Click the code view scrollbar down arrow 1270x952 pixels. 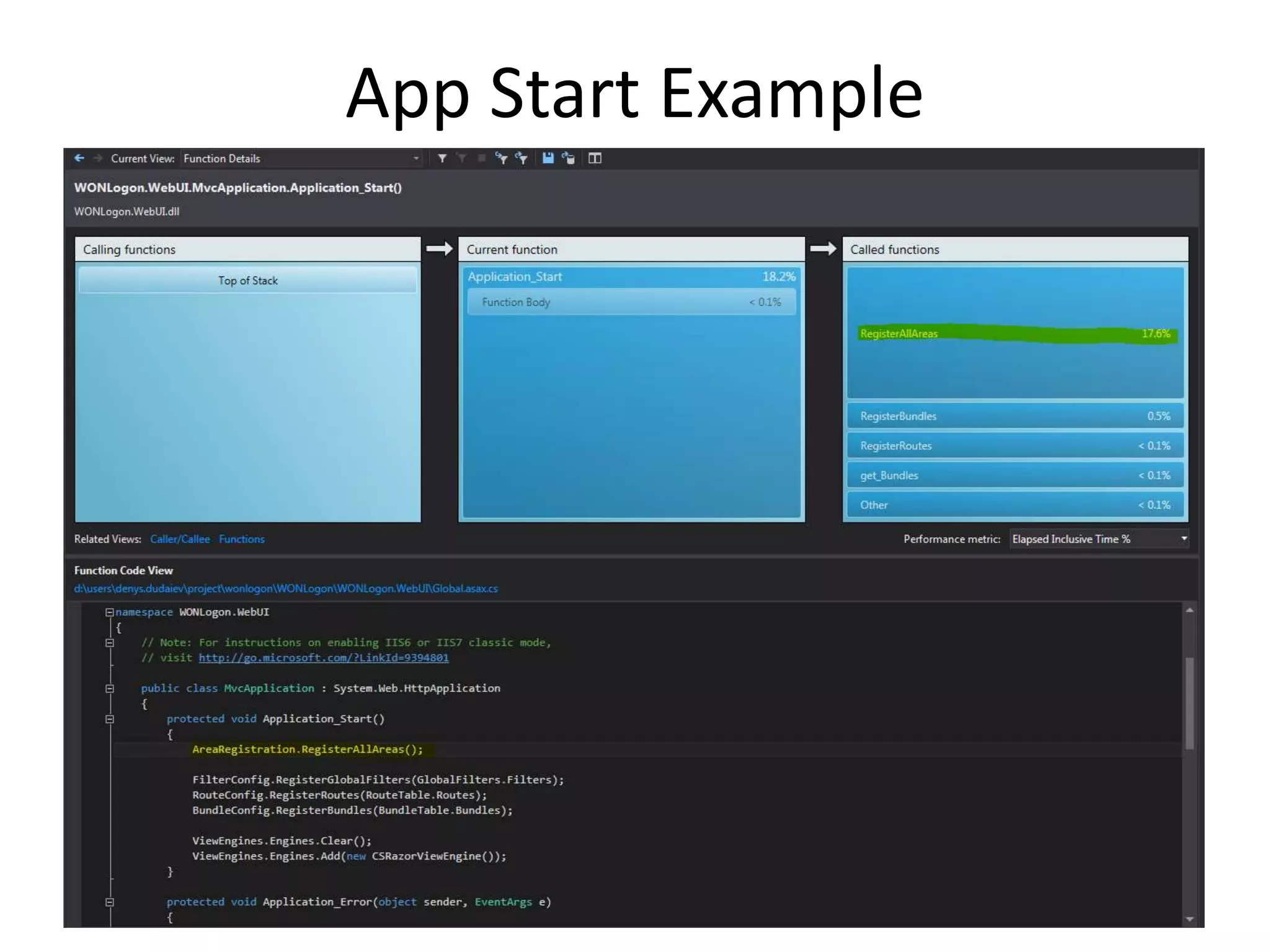click(x=1189, y=919)
